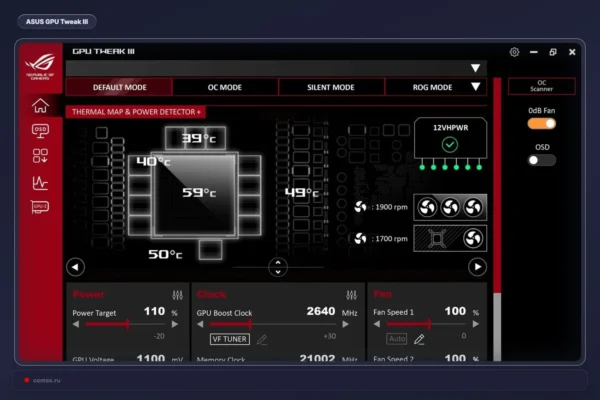Switch to ROG MODE tab
600x400 pixels.
(x=432, y=87)
